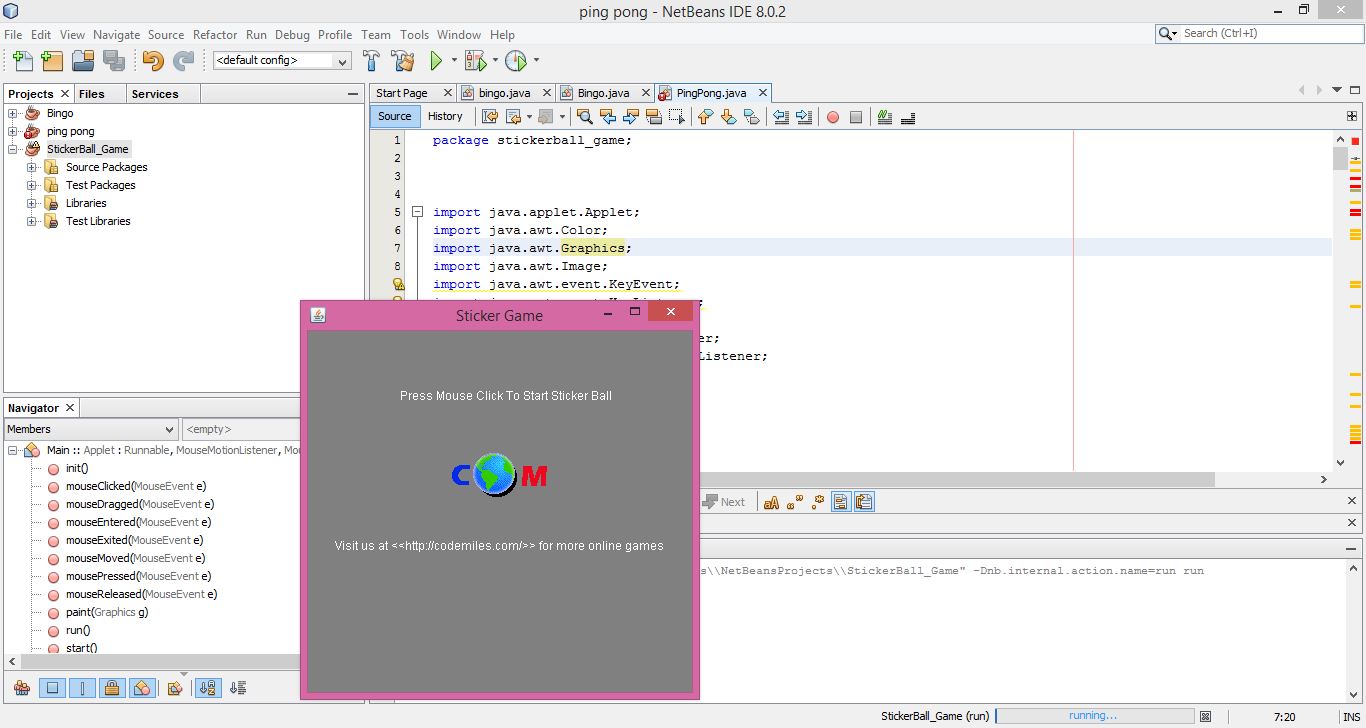The image size is (1366, 728).
Task: Click the Open Project toolbar icon
Action: 83,61
